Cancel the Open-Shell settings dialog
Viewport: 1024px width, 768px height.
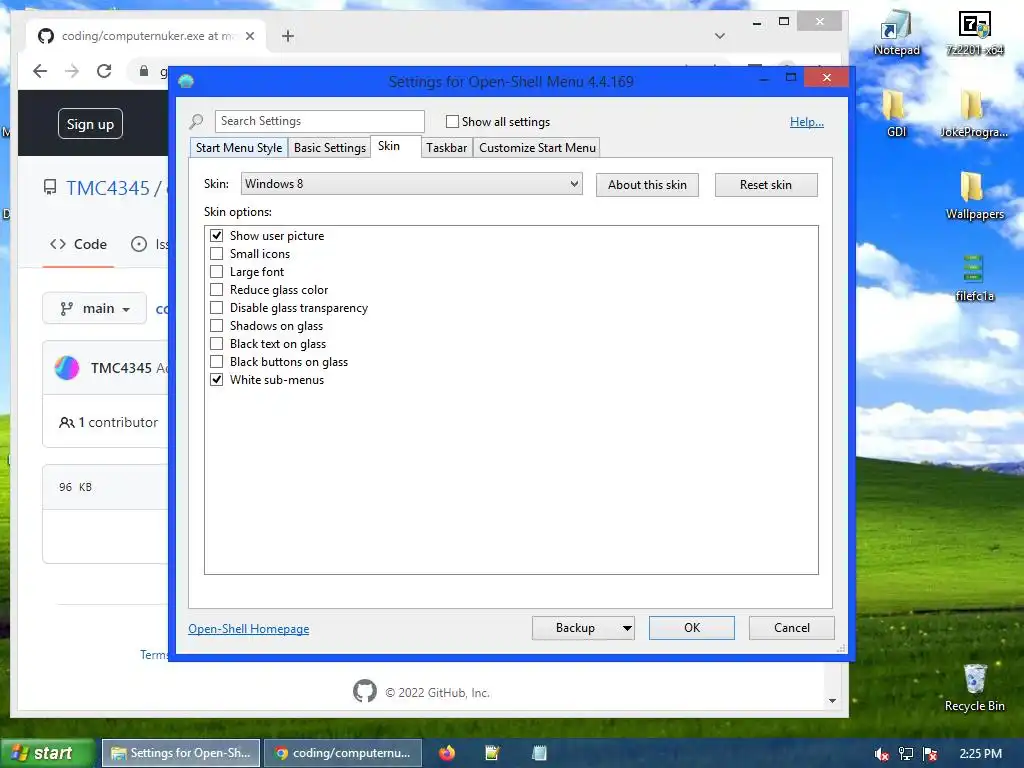tap(792, 628)
